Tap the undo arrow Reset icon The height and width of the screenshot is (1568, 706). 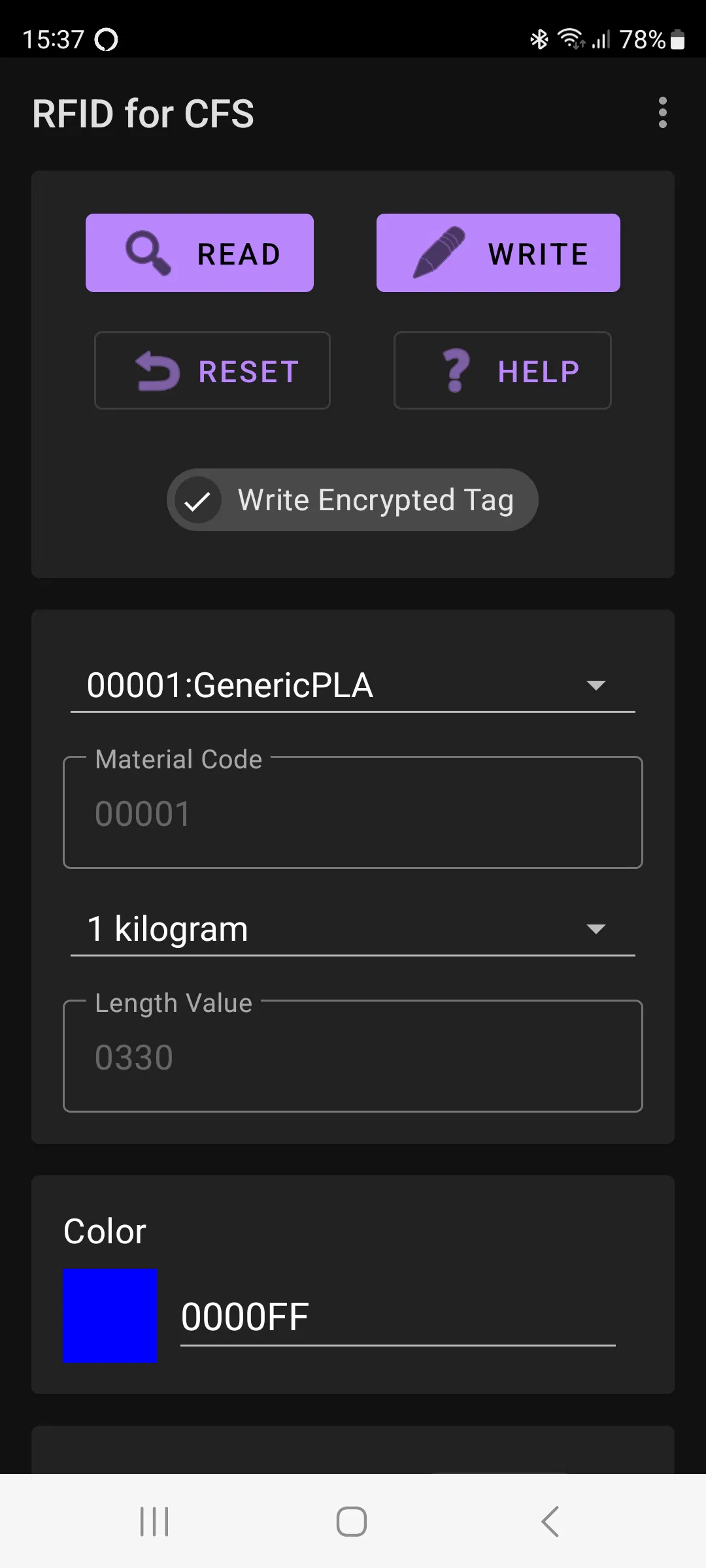tap(158, 371)
